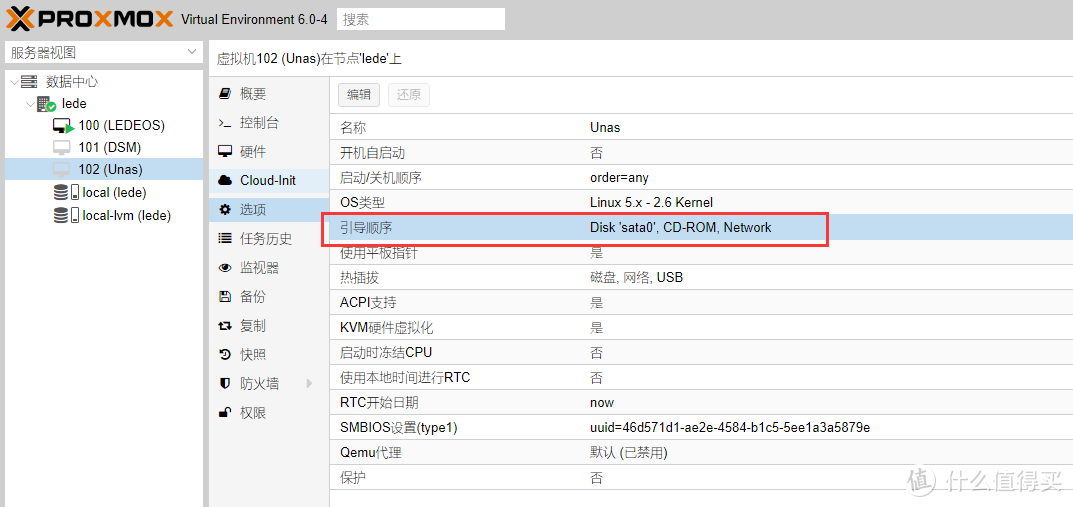Switch to the 硬件 section
Viewport: 1073px width, 507px height.
click(x=253, y=152)
